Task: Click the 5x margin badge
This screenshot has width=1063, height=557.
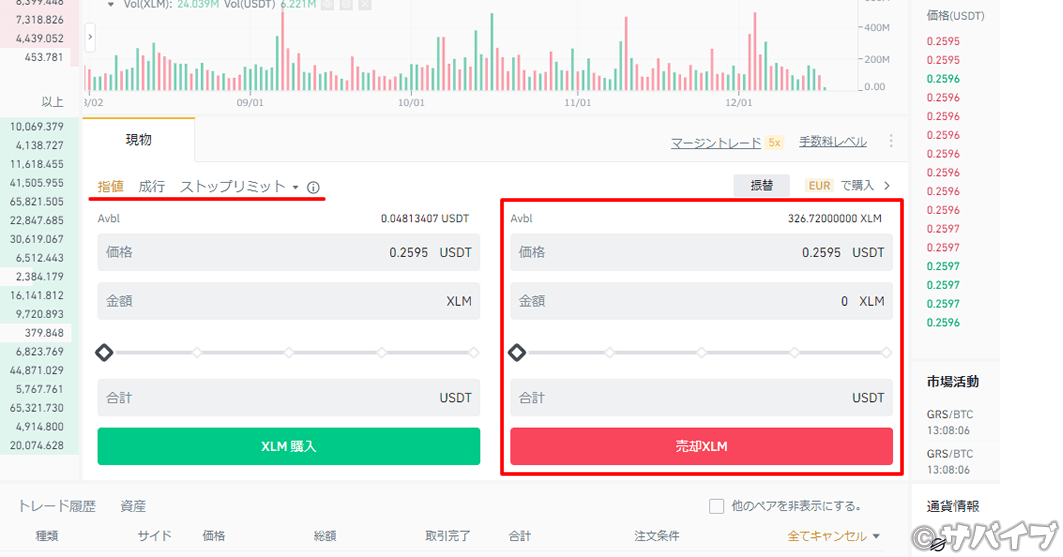Action: (x=774, y=142)
